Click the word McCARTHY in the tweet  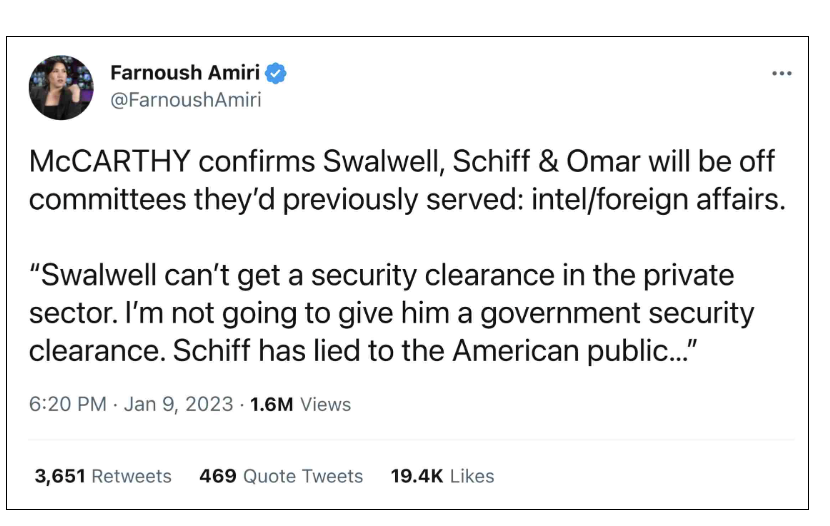[x=110, y=161]
